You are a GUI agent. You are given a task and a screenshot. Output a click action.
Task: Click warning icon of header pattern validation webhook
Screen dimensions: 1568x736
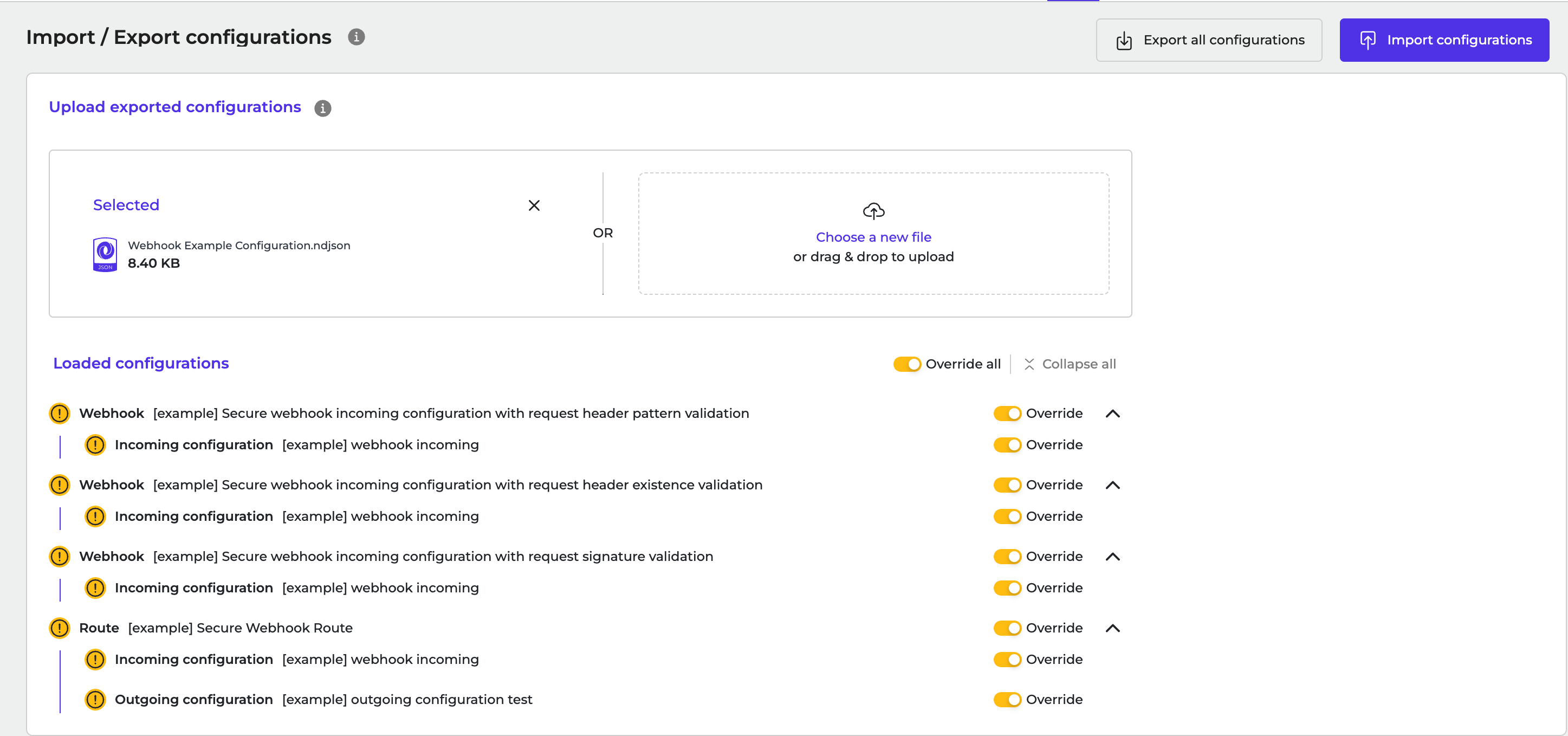[x=60, y=414]
